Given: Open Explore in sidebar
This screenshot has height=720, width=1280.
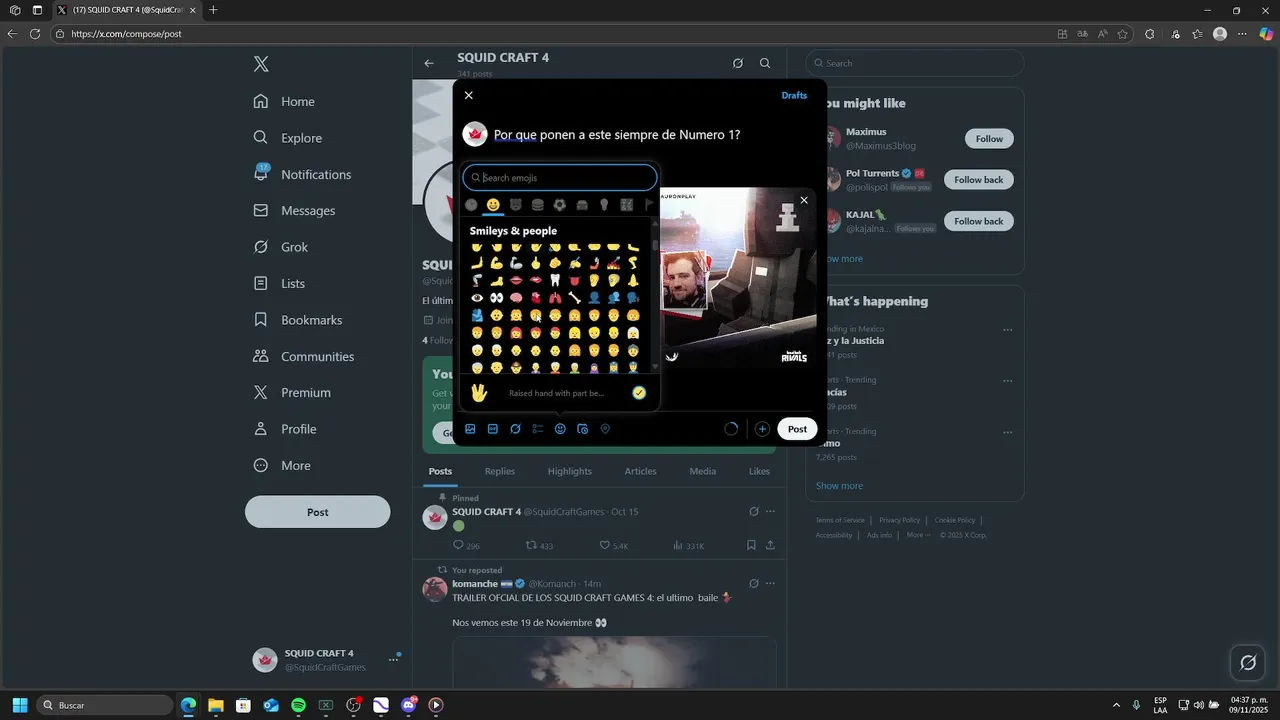Looking at the screenshot, I should coord(288,138).
